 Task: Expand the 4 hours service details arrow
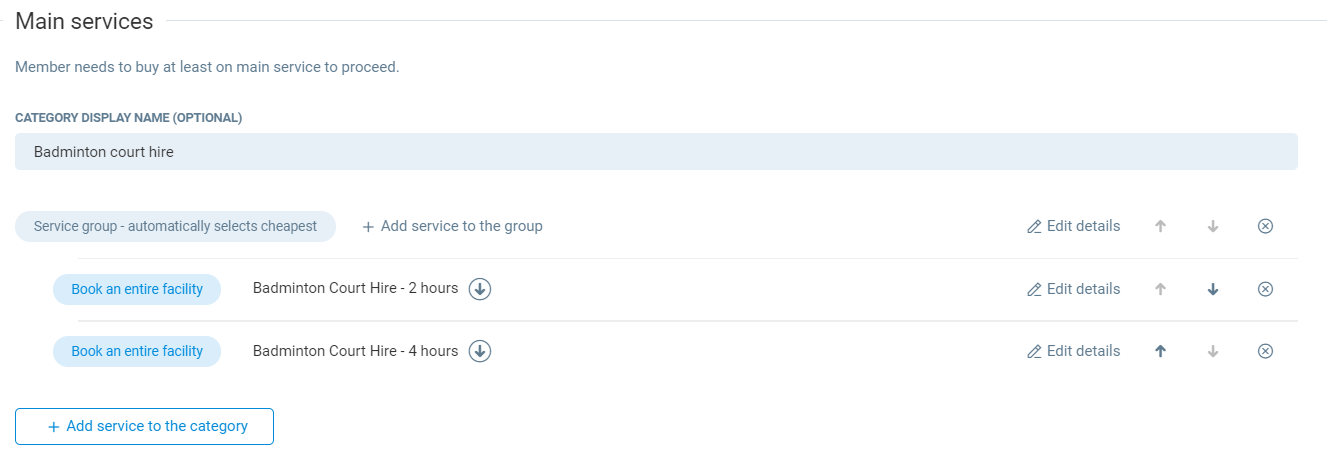480,351
